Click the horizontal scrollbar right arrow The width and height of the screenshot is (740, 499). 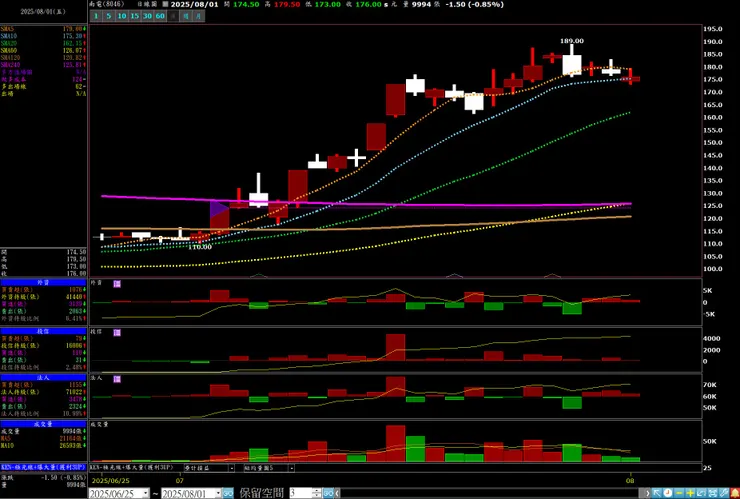(x=648, y=493)
